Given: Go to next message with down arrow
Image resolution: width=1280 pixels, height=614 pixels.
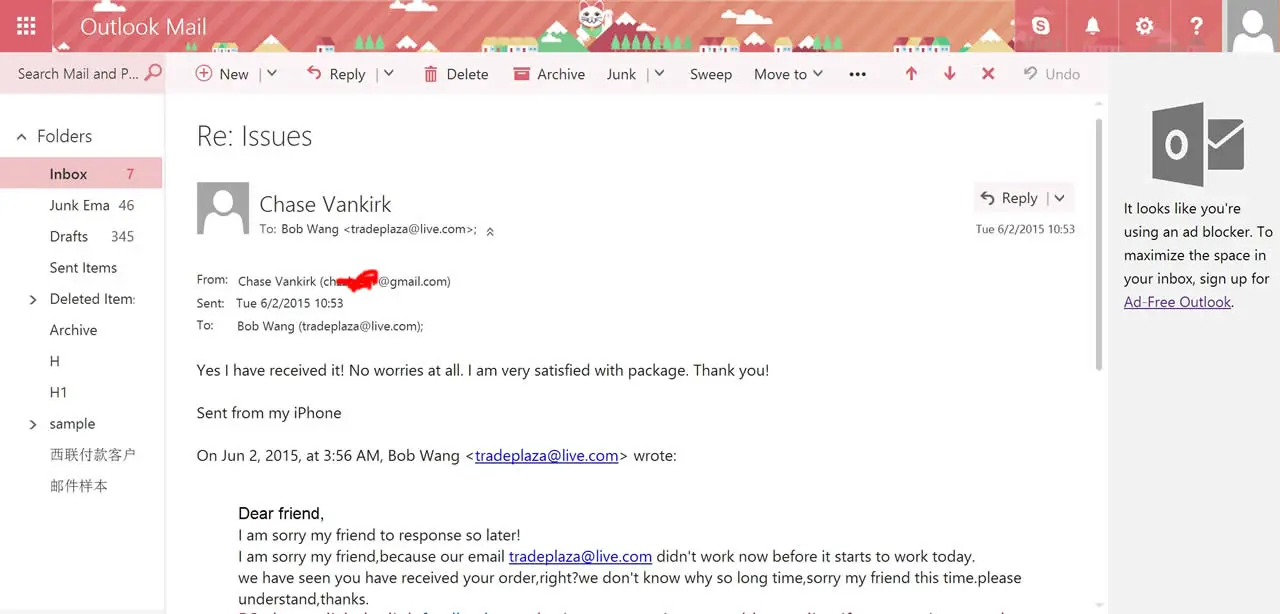Looking at the screenshot, I should (x=949, y=74).
